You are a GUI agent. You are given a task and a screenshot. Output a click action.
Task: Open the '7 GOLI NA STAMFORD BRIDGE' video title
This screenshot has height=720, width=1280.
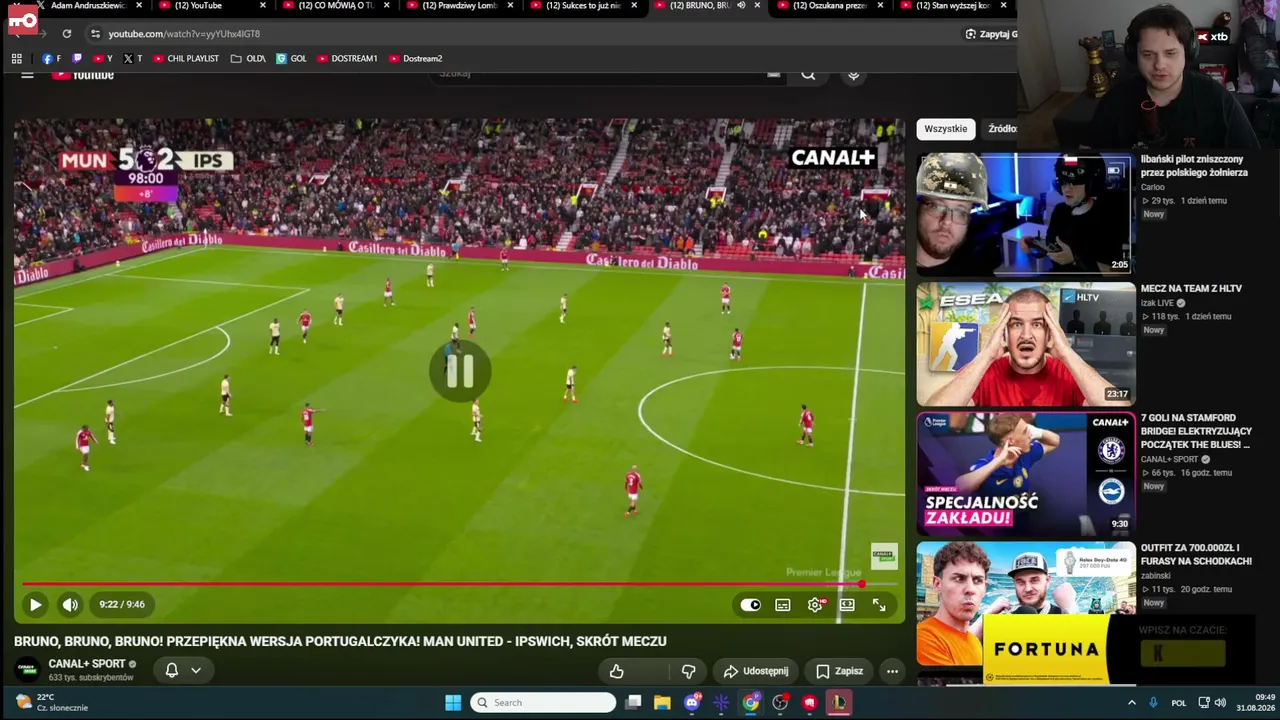pos(1196,431)
